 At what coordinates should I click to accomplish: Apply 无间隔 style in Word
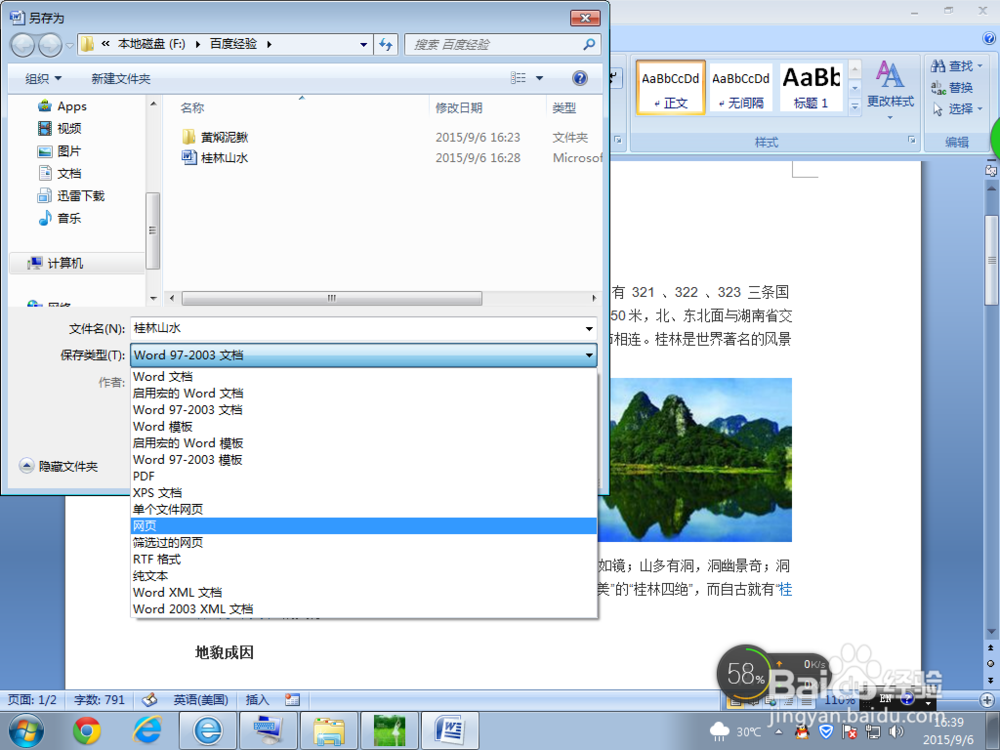(740, 88)
